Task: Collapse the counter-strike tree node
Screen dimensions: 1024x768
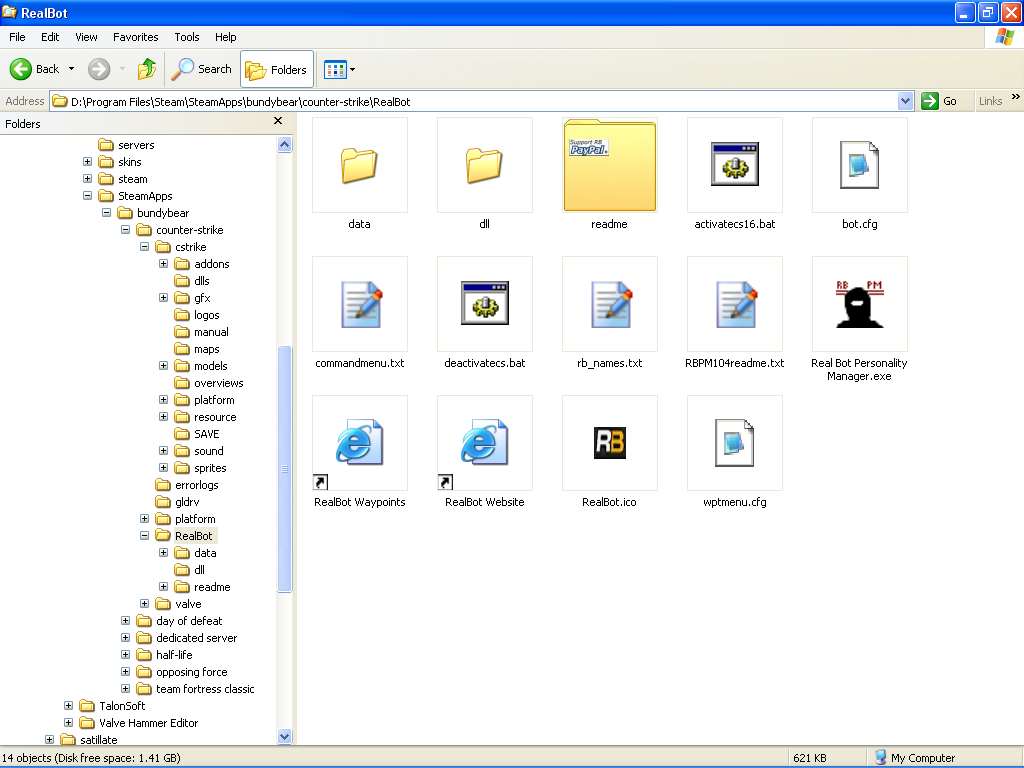Action: coord(125,229)
